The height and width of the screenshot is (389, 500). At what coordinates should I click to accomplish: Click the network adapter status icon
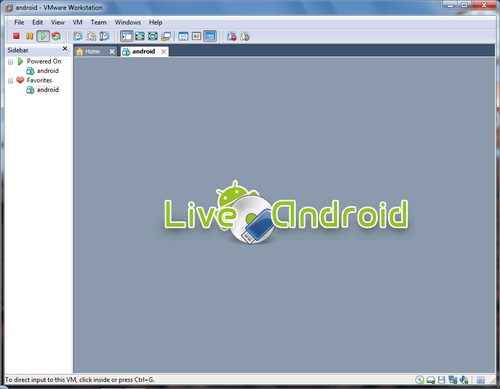[x=453, y=380]
